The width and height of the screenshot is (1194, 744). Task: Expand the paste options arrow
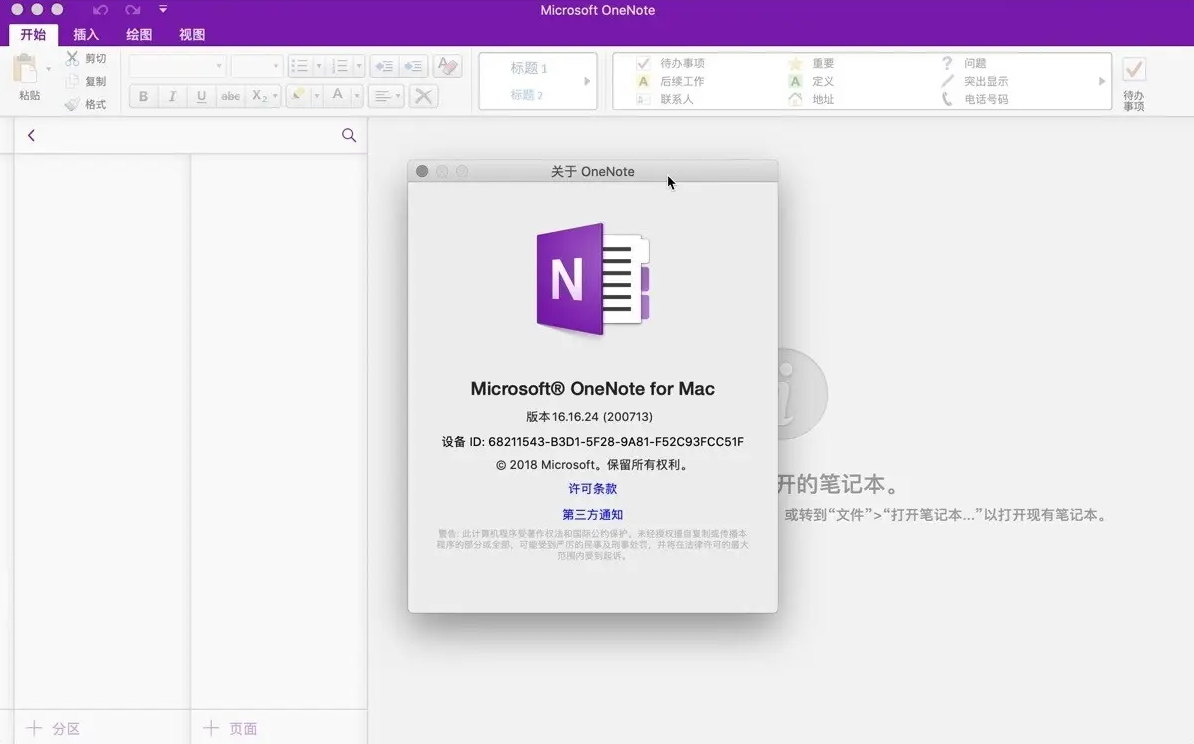pyautogui.click(x=49, y=69)
